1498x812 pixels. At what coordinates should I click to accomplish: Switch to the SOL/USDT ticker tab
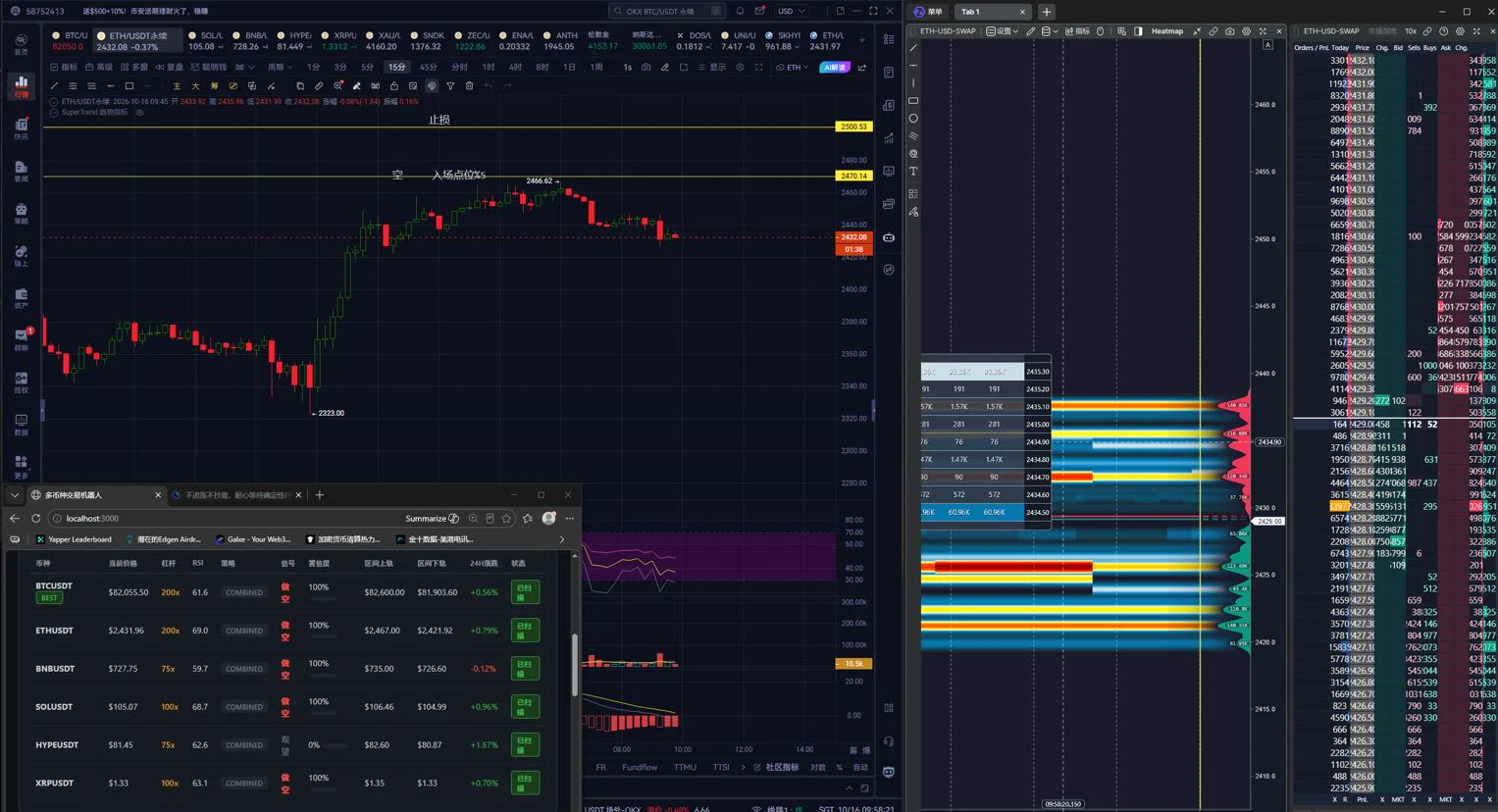(x=205, y=41)
